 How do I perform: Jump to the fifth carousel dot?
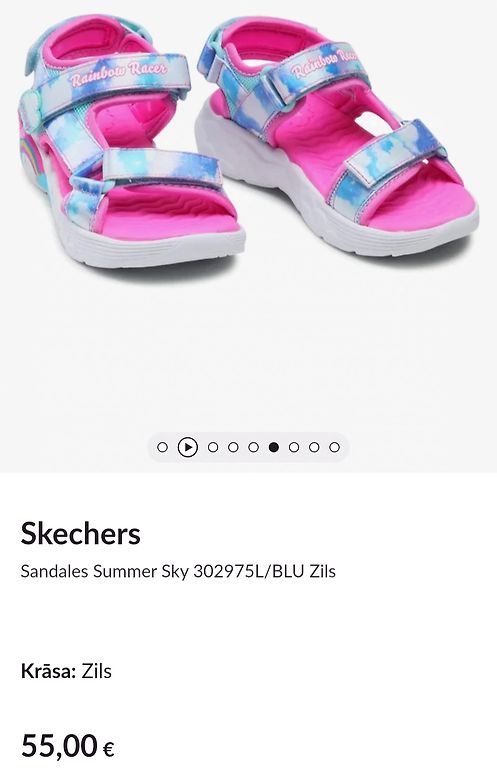pyautogui.click(x=253, y=447)
